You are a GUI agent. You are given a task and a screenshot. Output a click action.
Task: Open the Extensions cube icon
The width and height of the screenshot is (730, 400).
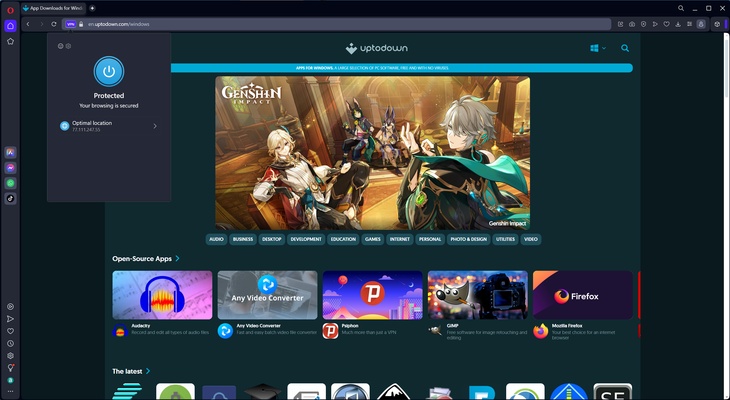(717, 24)
